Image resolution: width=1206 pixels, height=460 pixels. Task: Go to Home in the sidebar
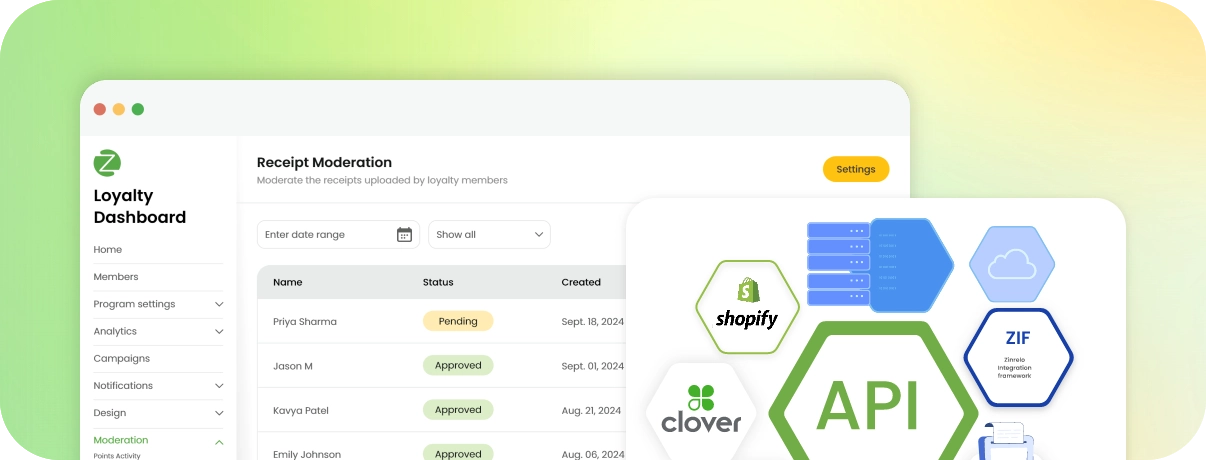[x=108, y=250]
